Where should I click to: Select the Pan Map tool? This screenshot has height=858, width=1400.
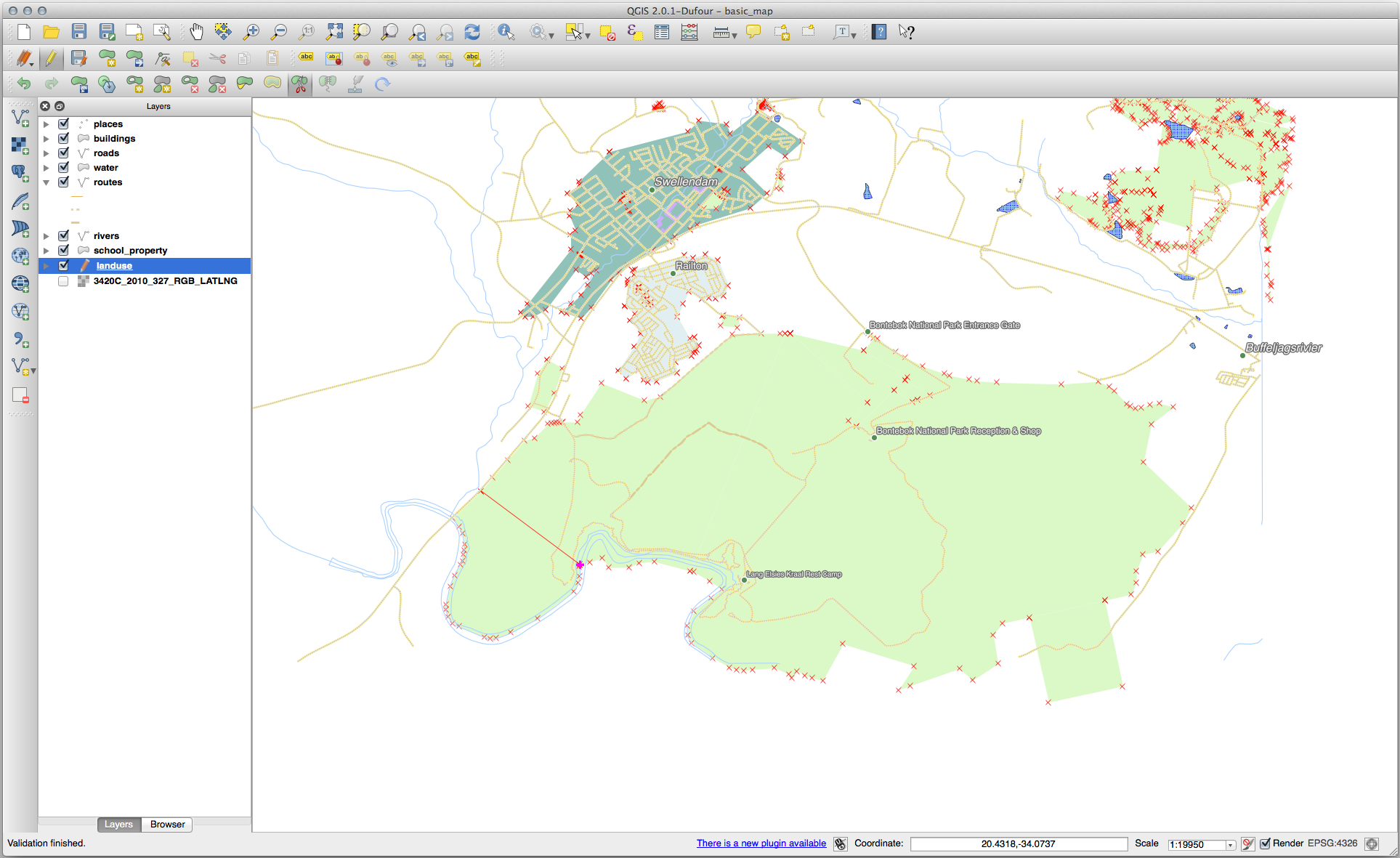point(196,31)
